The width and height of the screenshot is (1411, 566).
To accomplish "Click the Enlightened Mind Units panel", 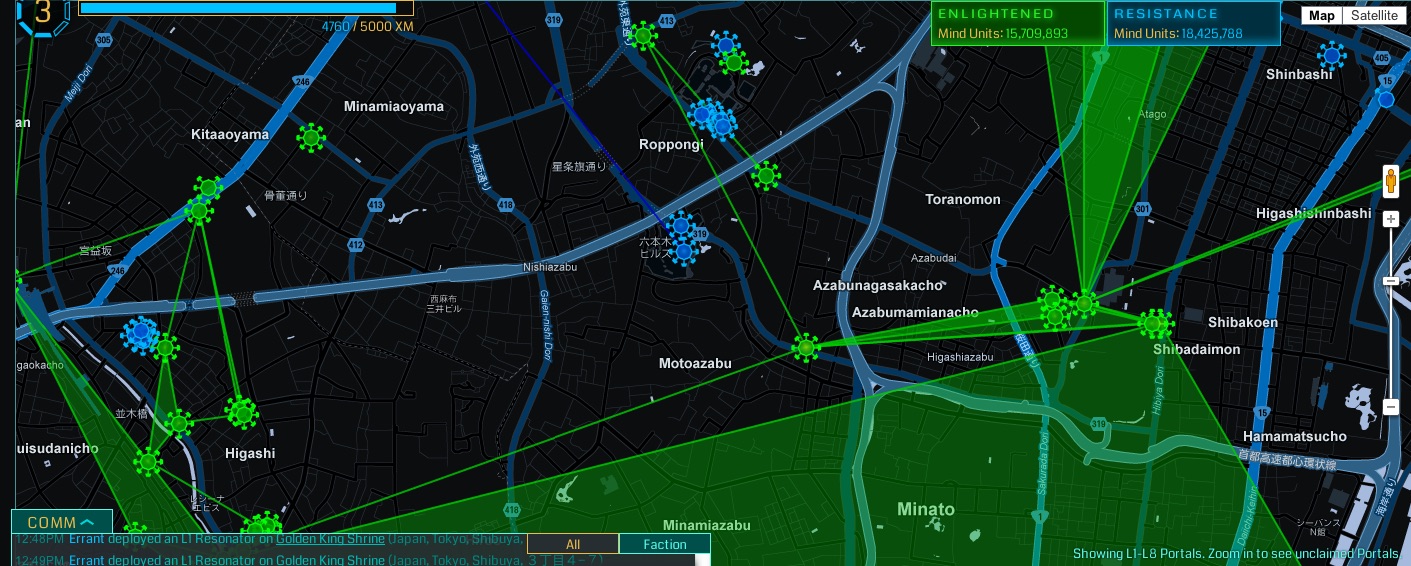I will (x=1018, y=23).
